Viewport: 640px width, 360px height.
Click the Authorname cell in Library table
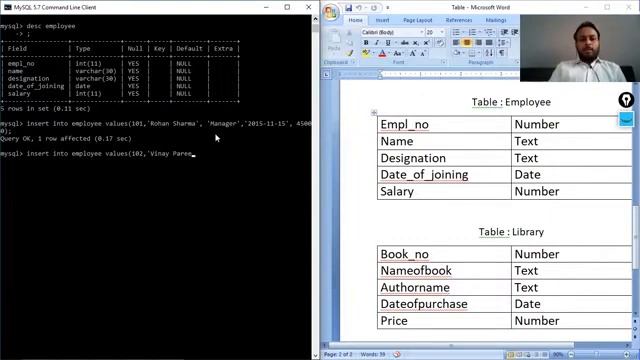pyautogui.click(x=444, y=287)
